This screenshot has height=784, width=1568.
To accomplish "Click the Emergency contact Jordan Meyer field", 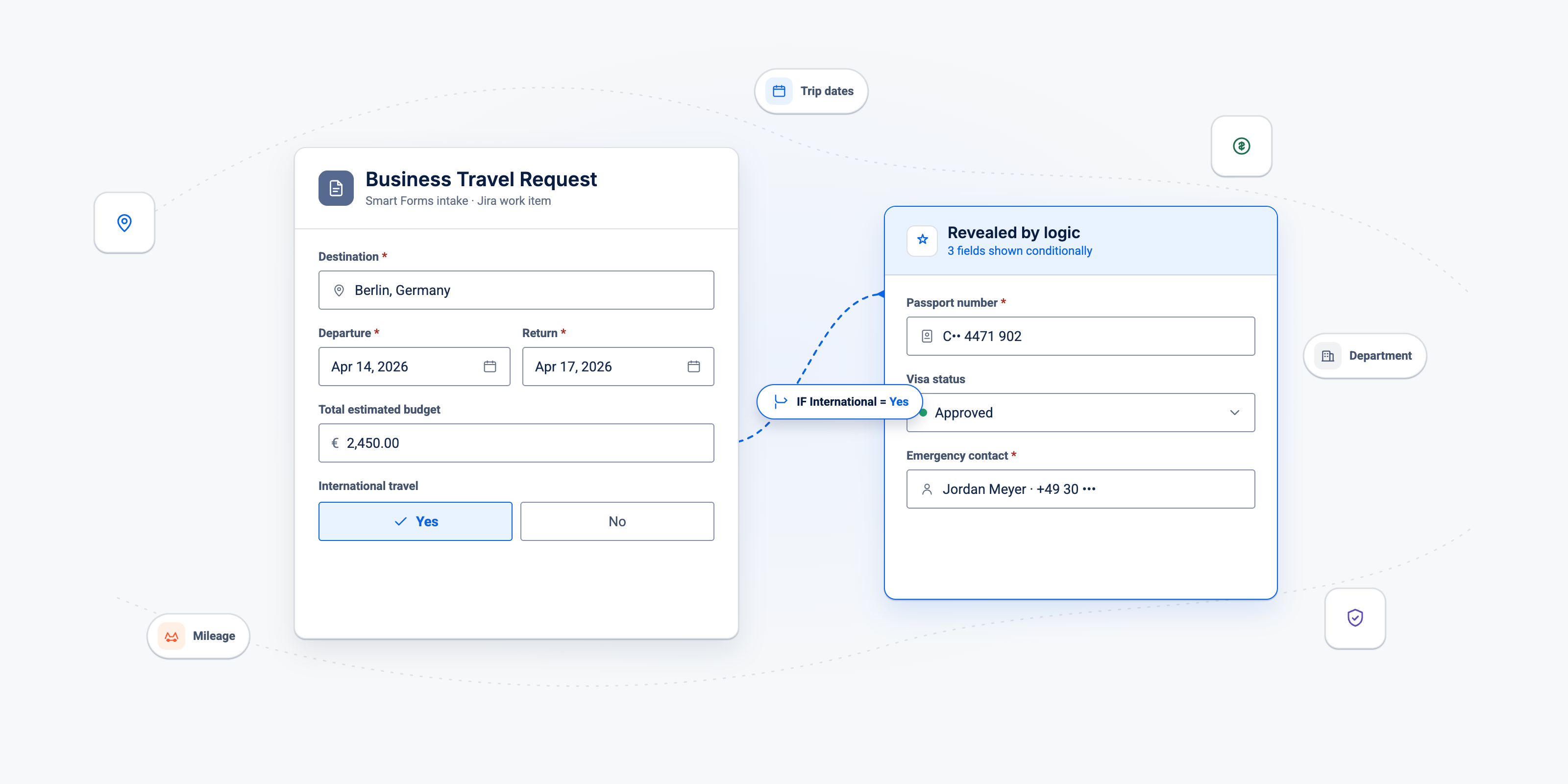I will 1080,489.
